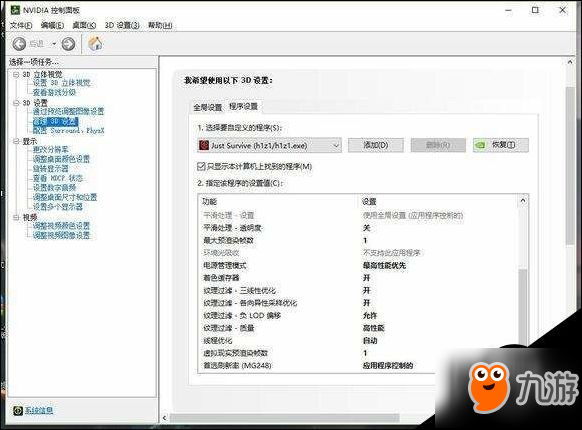
Task: Open the Just Survive program dropdown
Action: 269,145
